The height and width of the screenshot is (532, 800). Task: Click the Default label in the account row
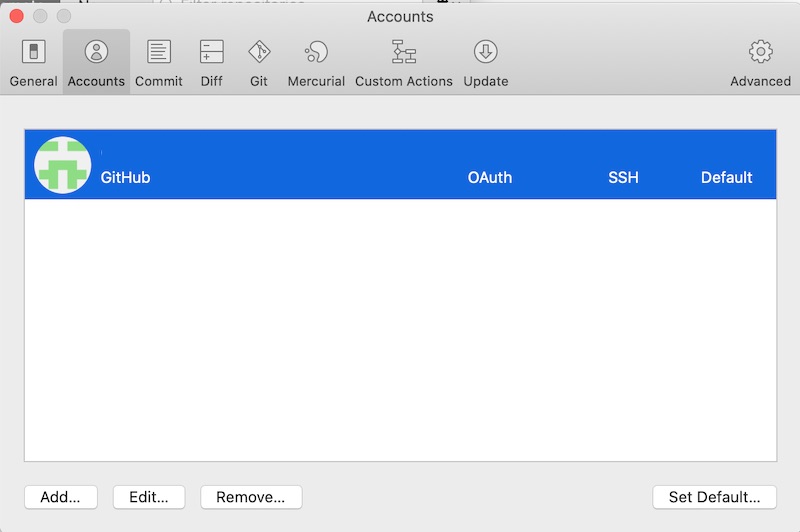coord(727,178)
